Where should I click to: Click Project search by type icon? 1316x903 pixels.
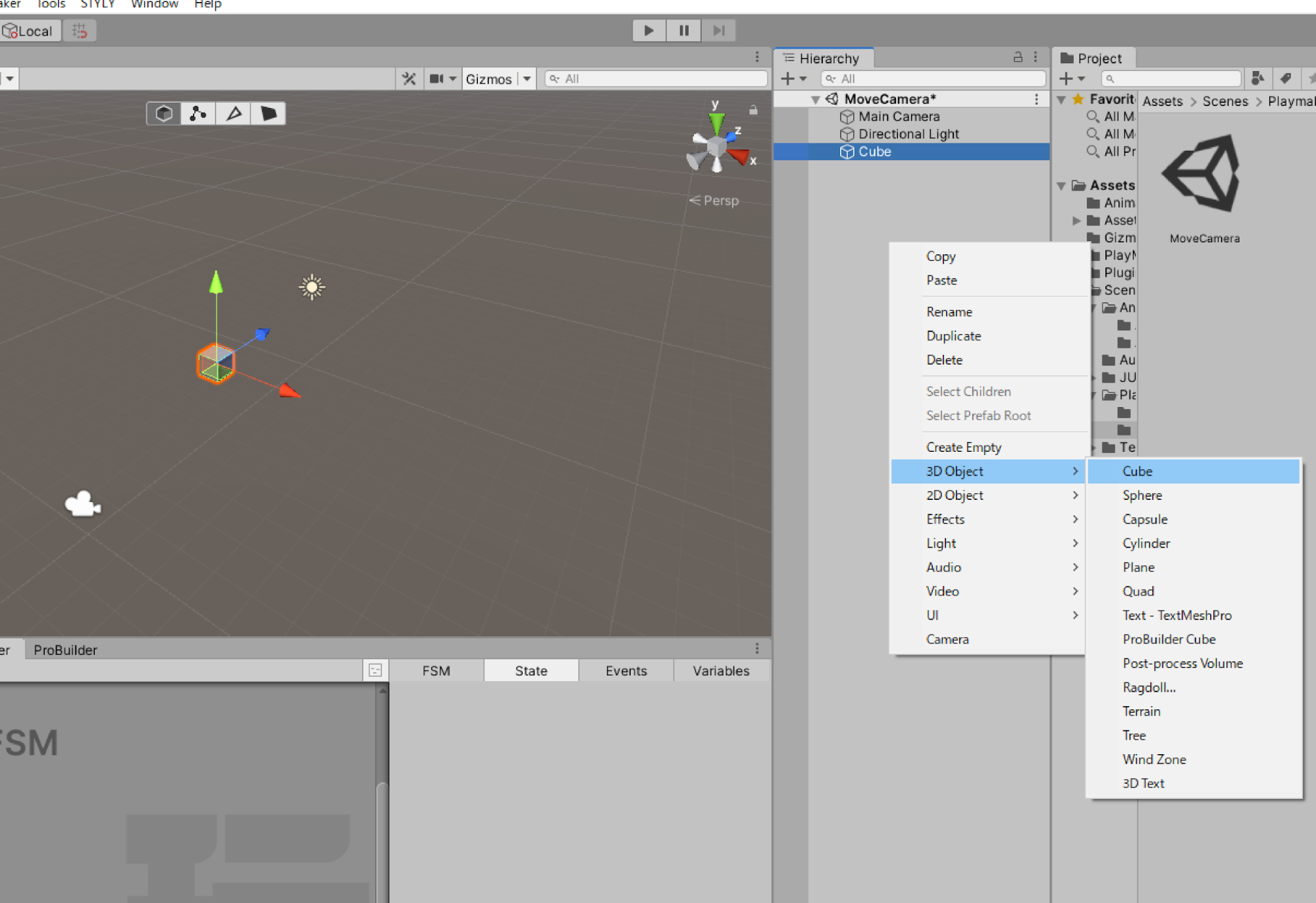[1257, 79]
